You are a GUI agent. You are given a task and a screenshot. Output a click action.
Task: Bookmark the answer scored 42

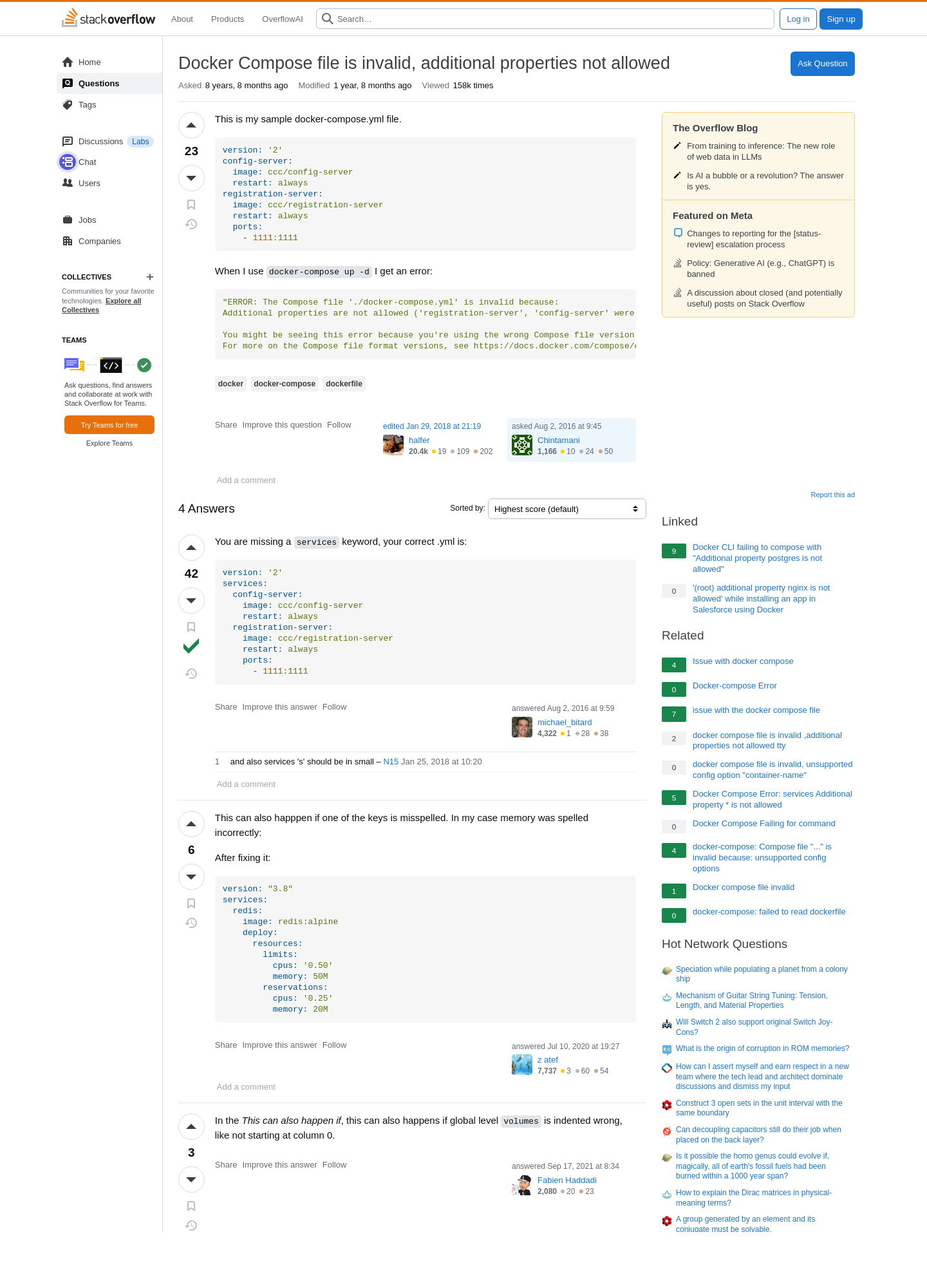click(x=191, y=627)
